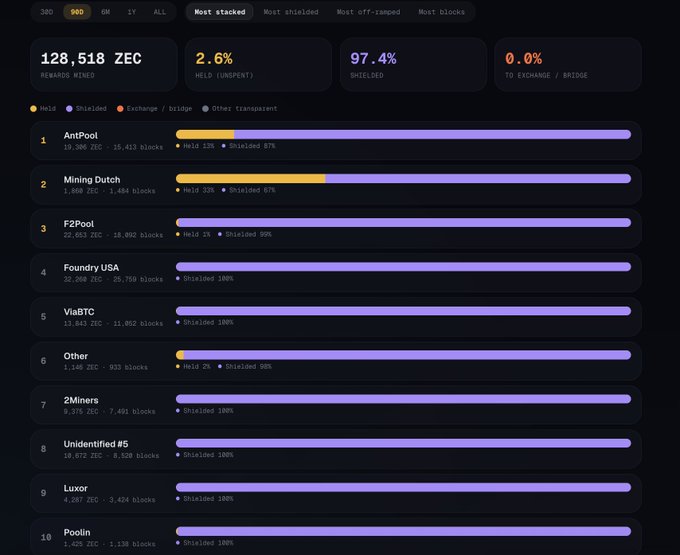This screenshot has width=680, height=555.
Task: Click 2Miners' '7,491 blocks' stats line
Action: (109, 412)
